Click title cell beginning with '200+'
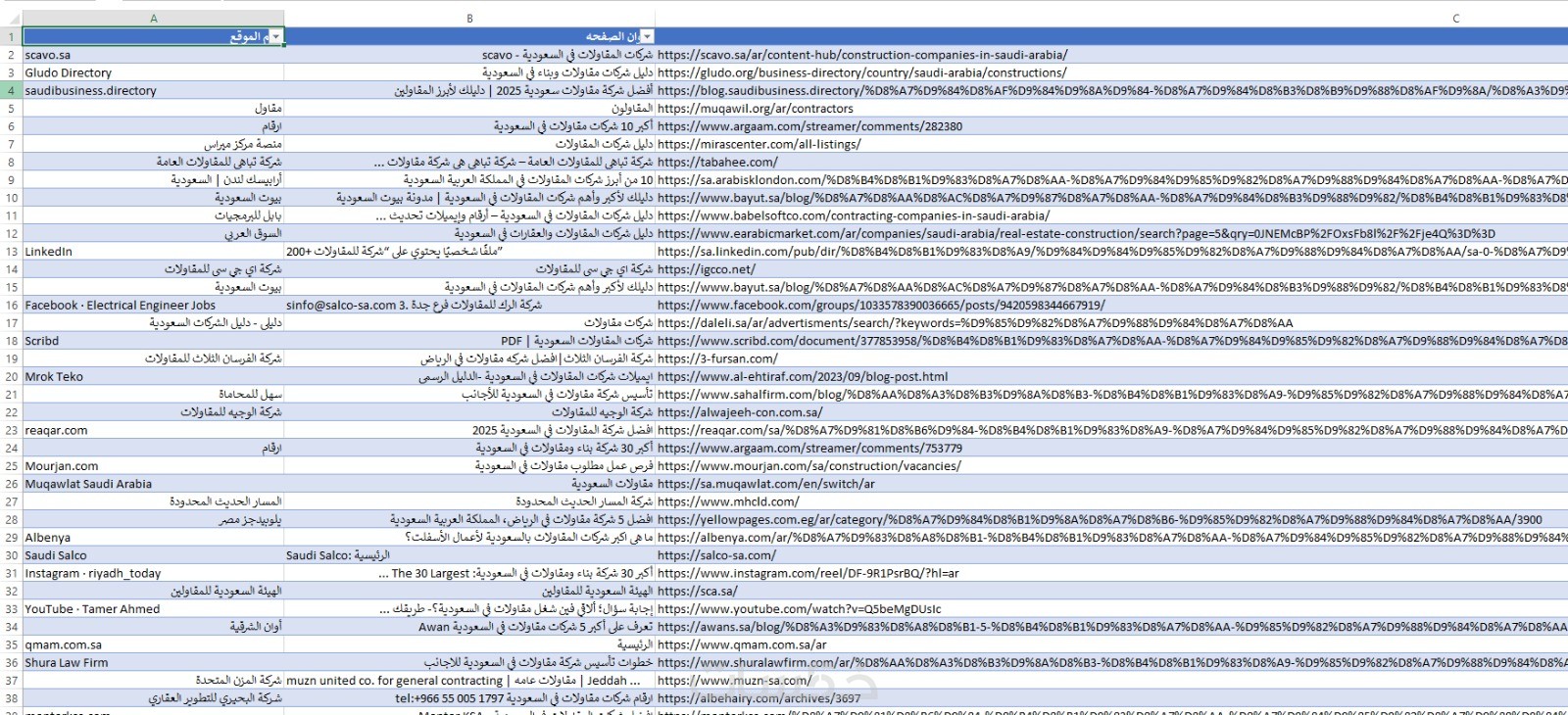The height and width of the screenshot is (715, 1568). coord(469,252)
